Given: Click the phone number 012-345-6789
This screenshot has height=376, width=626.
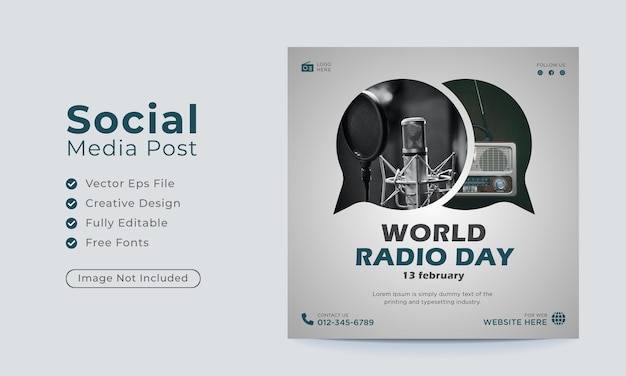Looking at the screenshot, I should (x=346, y=322).
